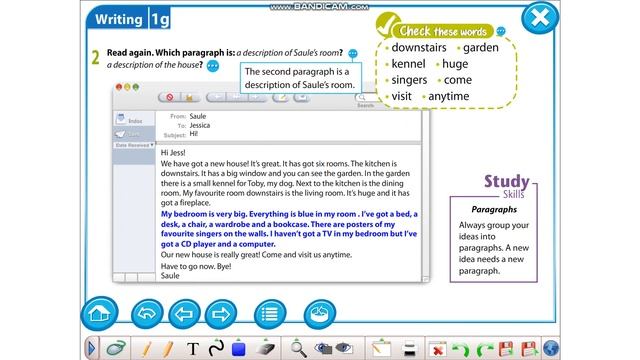Click the 'To: Jessica' email field

(x=194, y=126)
